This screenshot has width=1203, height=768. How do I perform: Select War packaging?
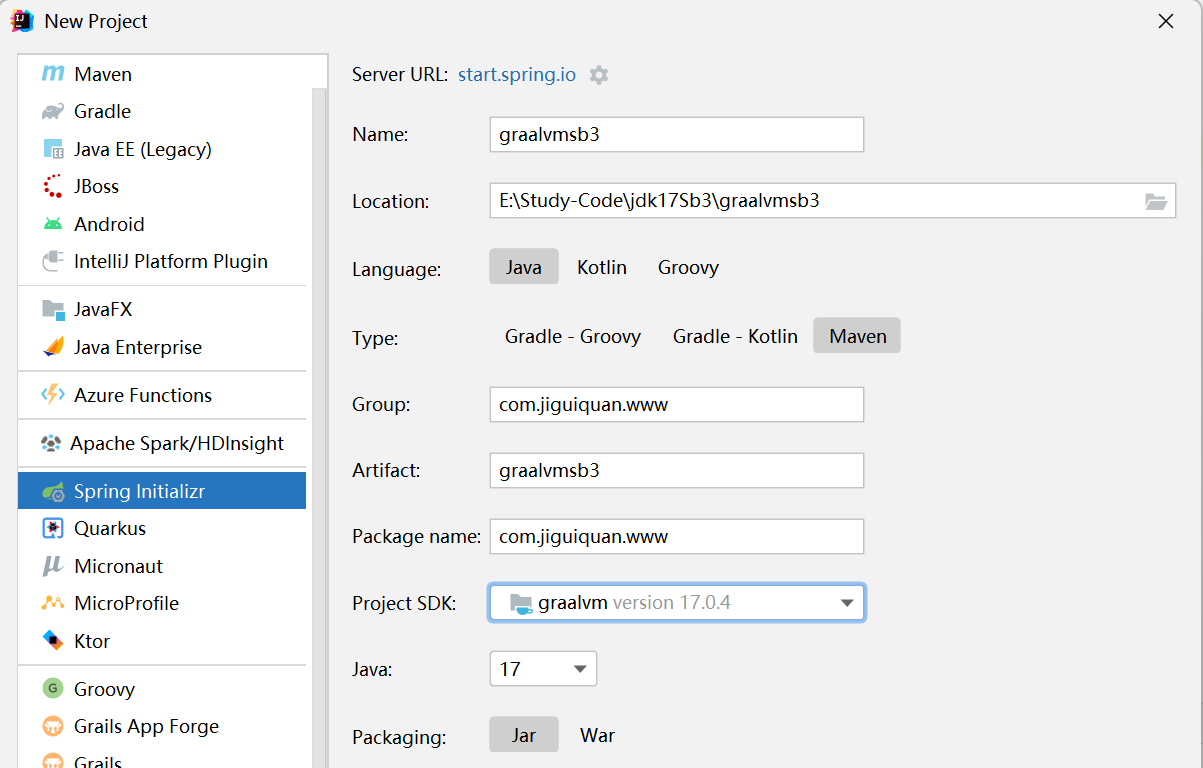pos(598,736)
